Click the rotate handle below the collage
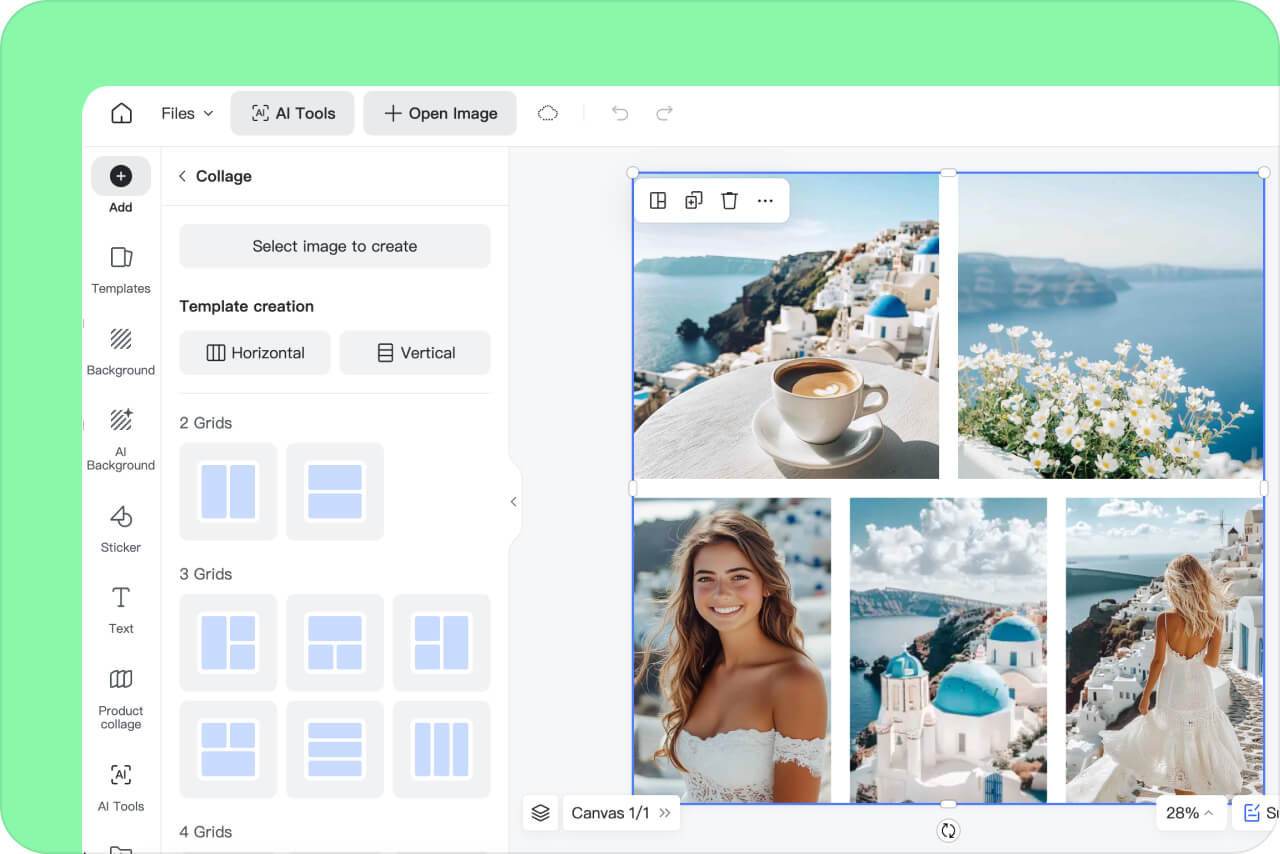Viewport: 1280px width, 854px height. tap(948, 830)
